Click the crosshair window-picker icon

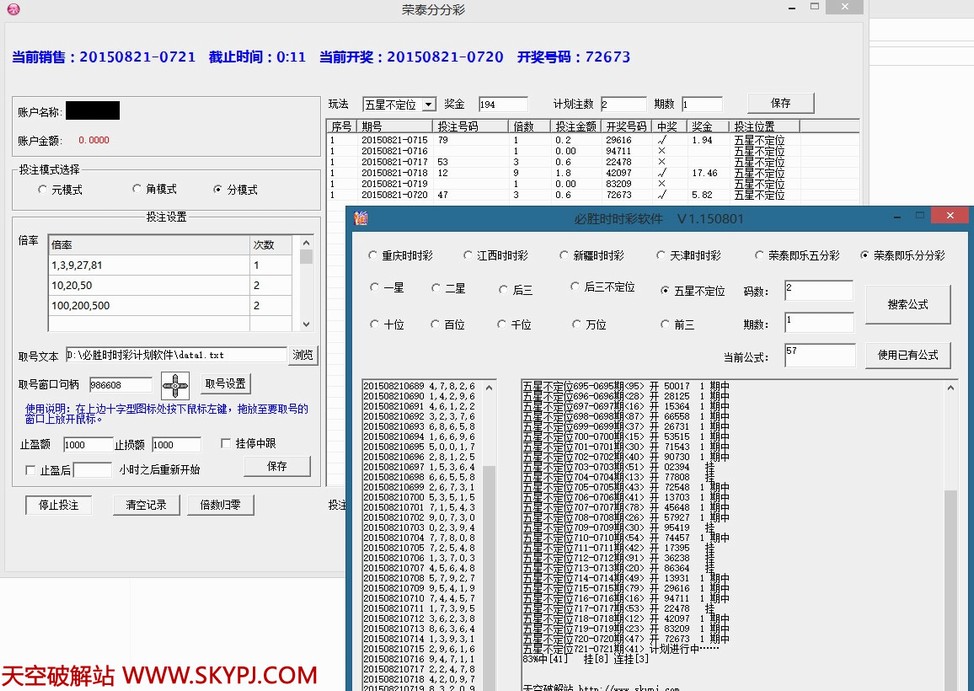pos(176,384)
